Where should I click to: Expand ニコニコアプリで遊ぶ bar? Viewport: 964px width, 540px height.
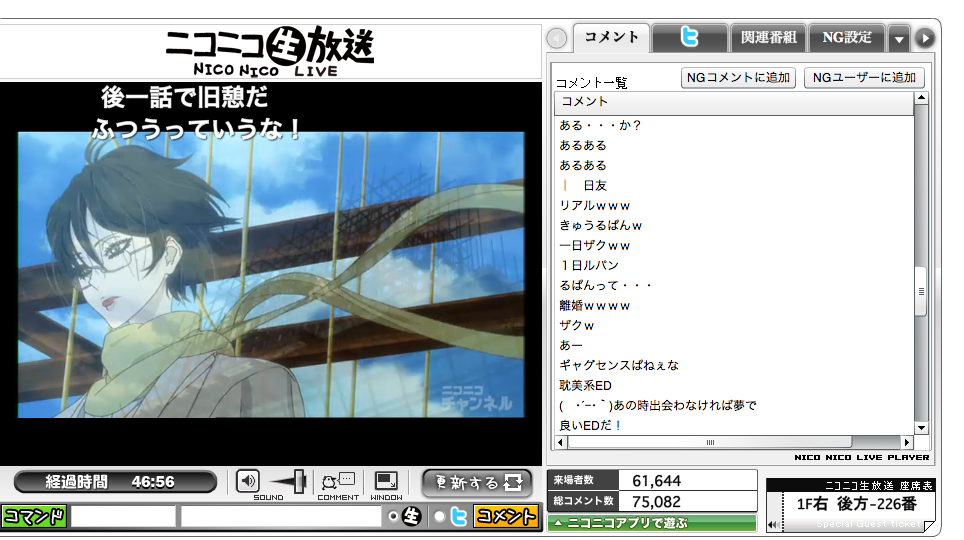point(652,523)
